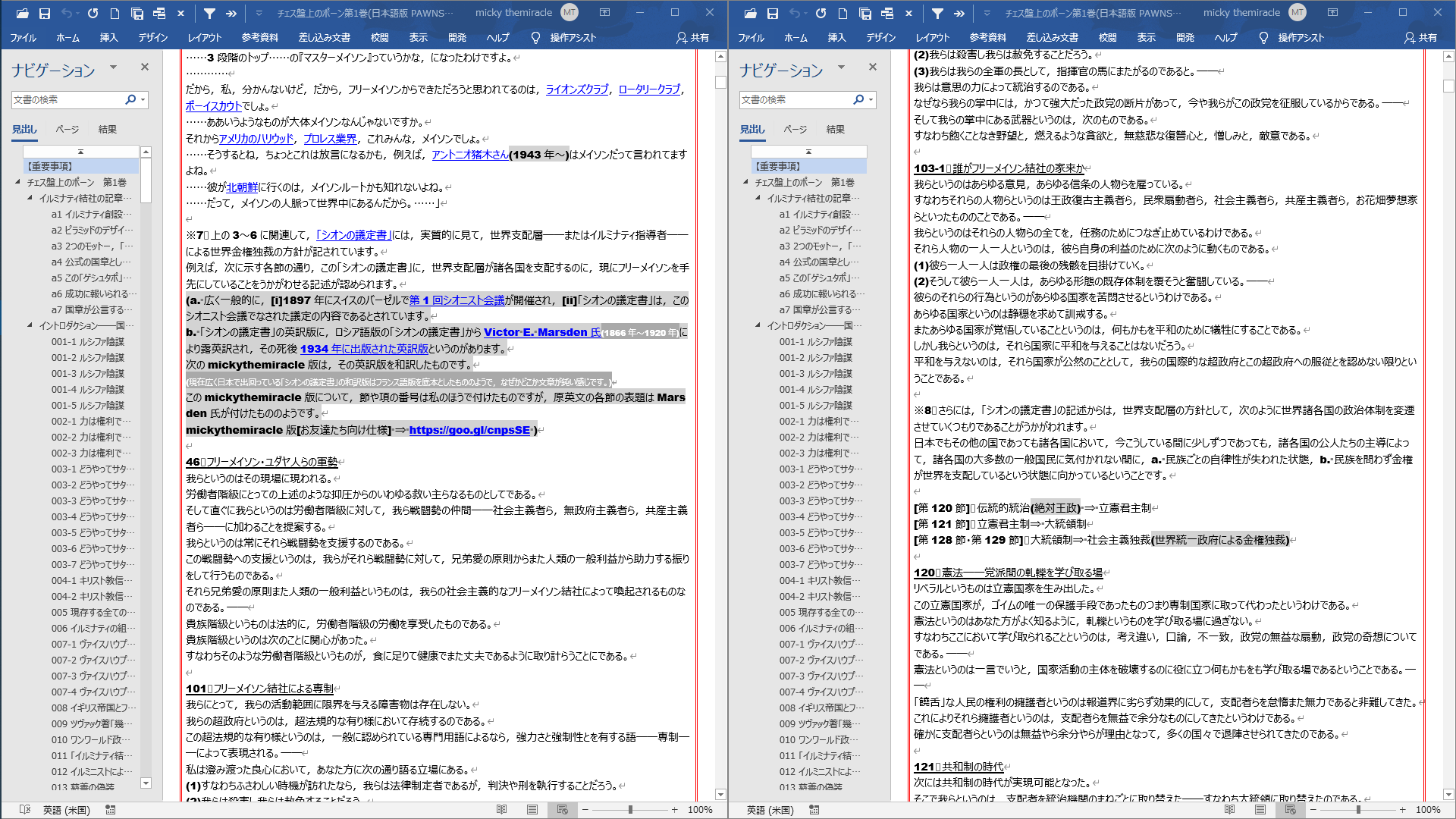
Task: Collapse イルミナティ結社の記章 heading, left pane
Action: click(30, 198)
